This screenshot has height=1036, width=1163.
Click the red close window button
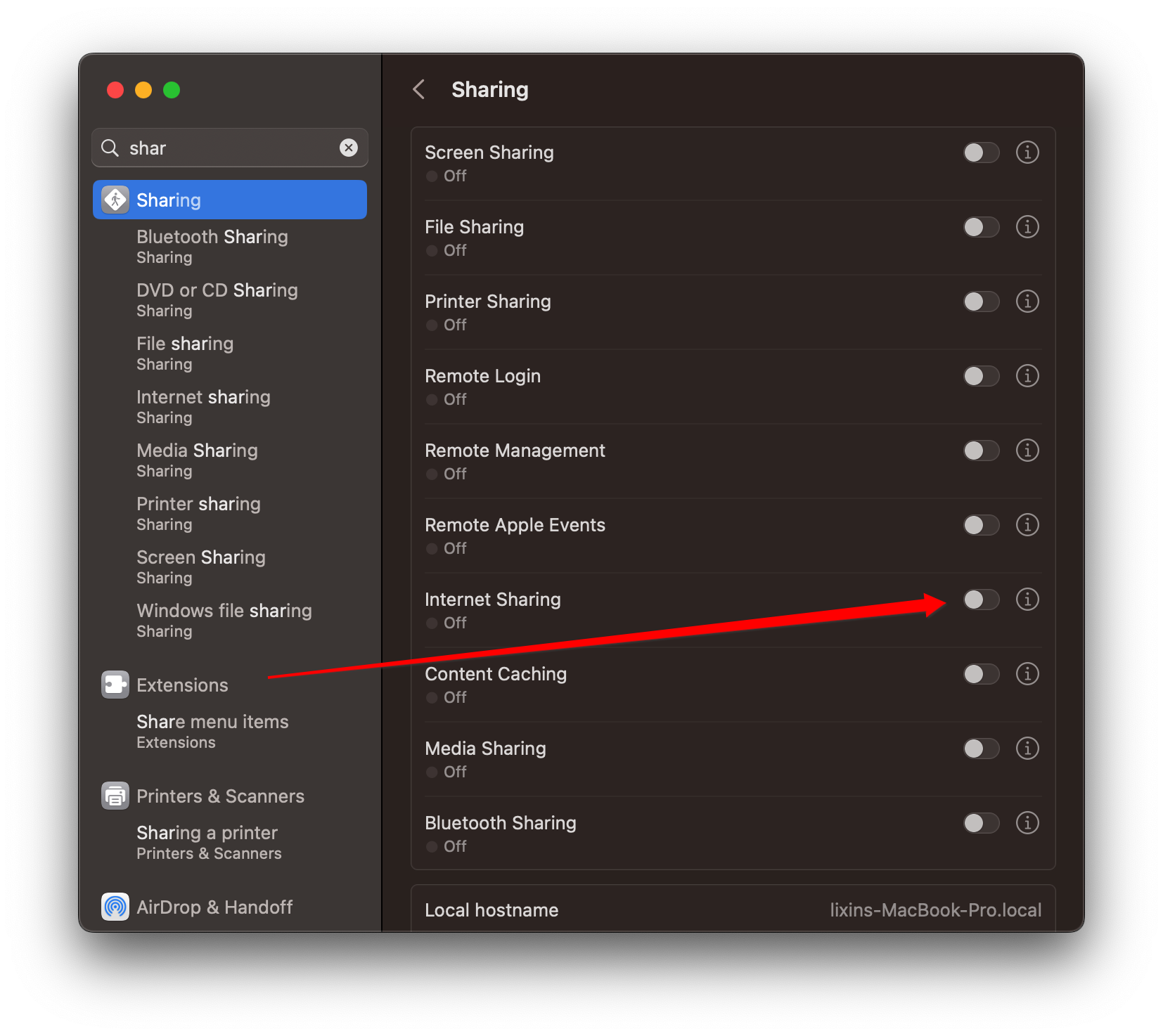point(115,90)
